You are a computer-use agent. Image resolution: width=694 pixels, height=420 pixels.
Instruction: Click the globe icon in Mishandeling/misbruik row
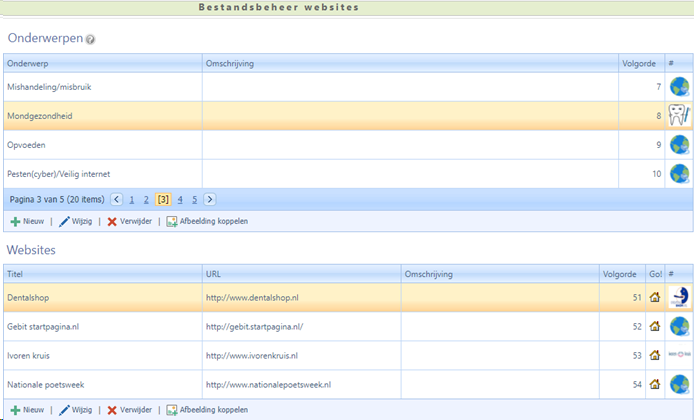click(679, 87)
